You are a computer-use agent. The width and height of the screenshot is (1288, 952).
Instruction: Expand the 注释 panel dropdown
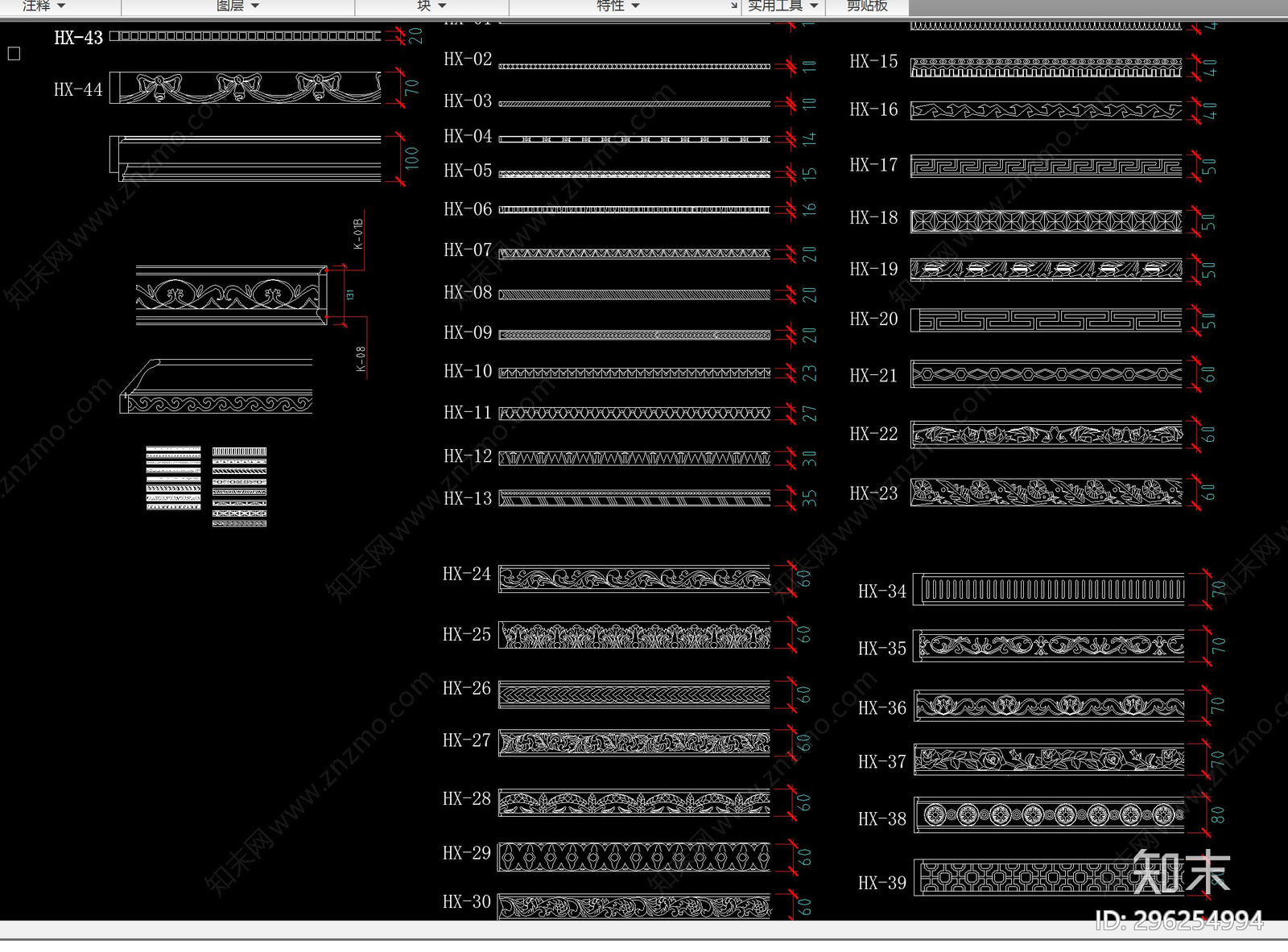coord(43,6)
